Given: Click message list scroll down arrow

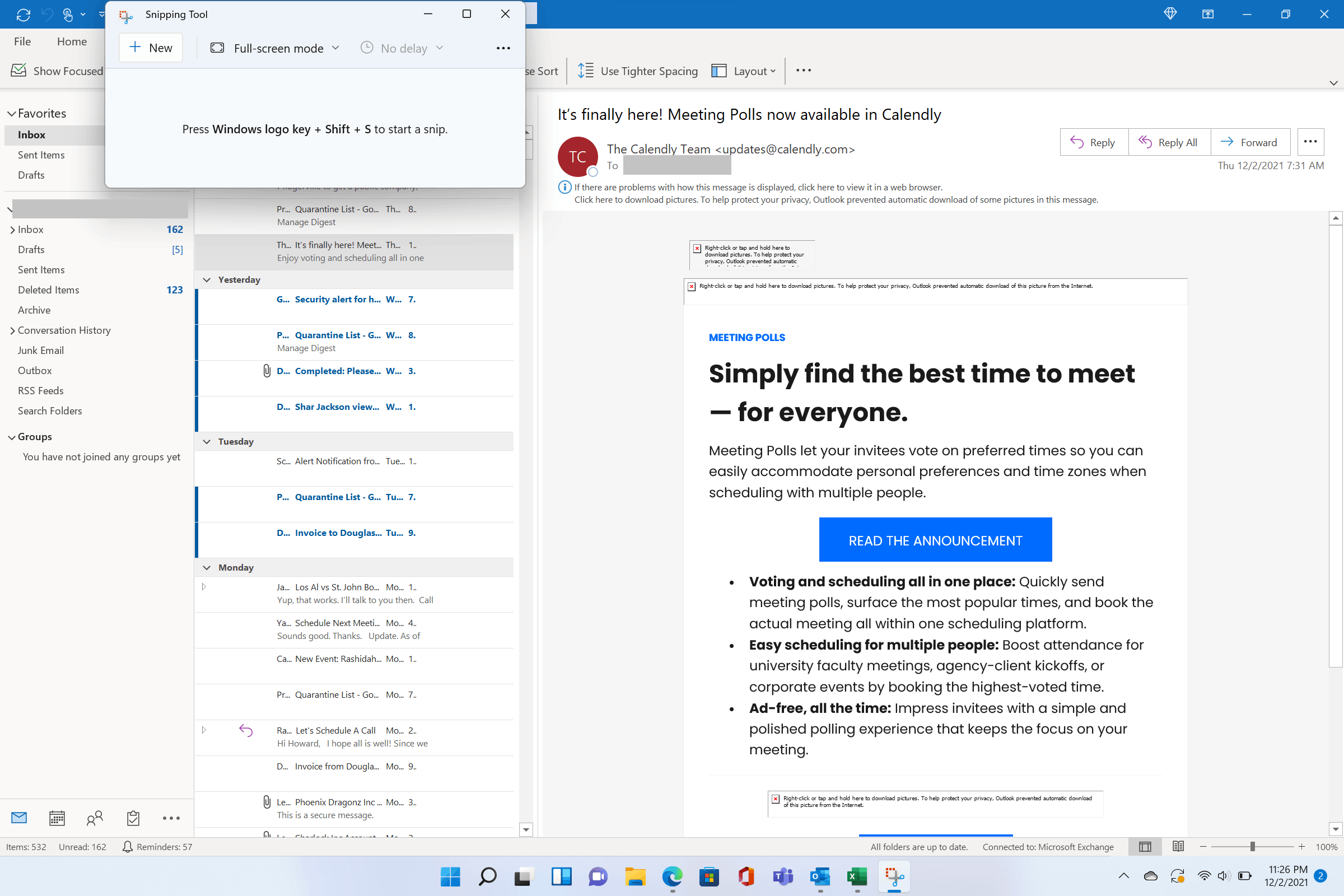Looking at the screenshot, I should [x=526, y=829].
